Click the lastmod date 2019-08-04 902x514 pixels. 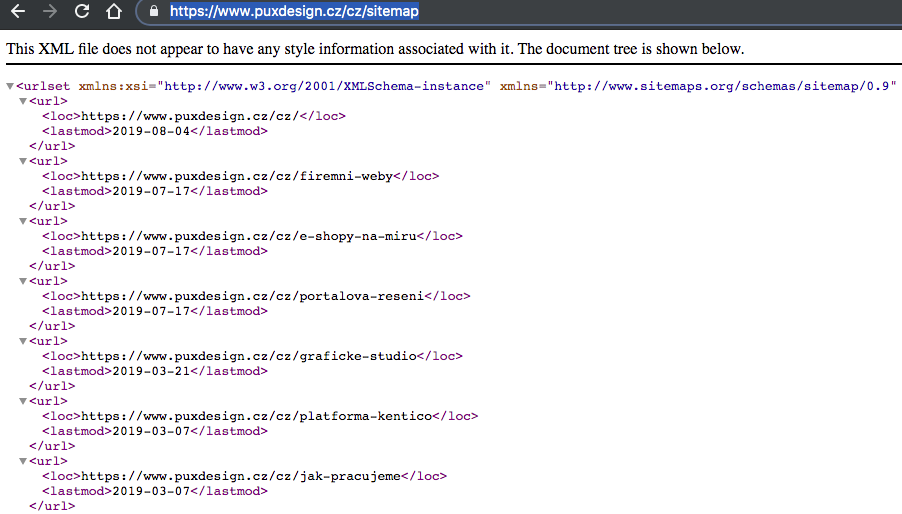pyautogui.click(x=149, y=131)
